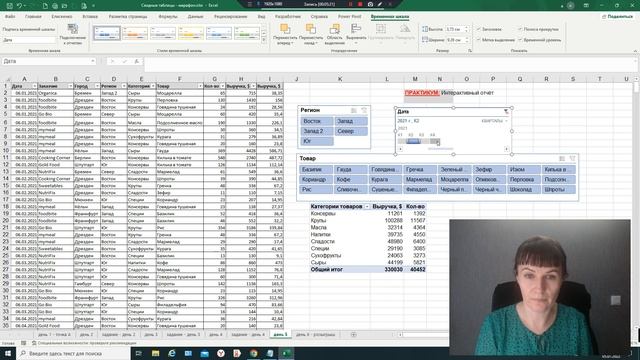Save the workbook via the toolbar icon

9,6
